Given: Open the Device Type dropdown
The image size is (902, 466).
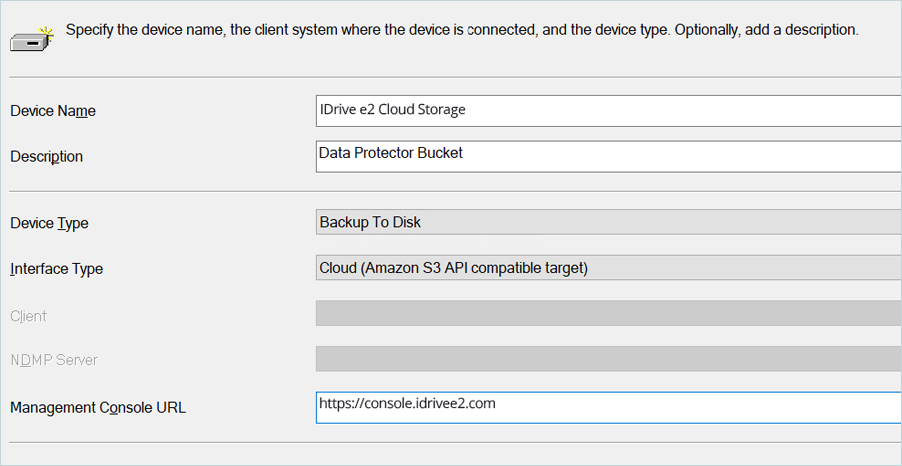Looking at the screenshot, I should coord(608,222).
